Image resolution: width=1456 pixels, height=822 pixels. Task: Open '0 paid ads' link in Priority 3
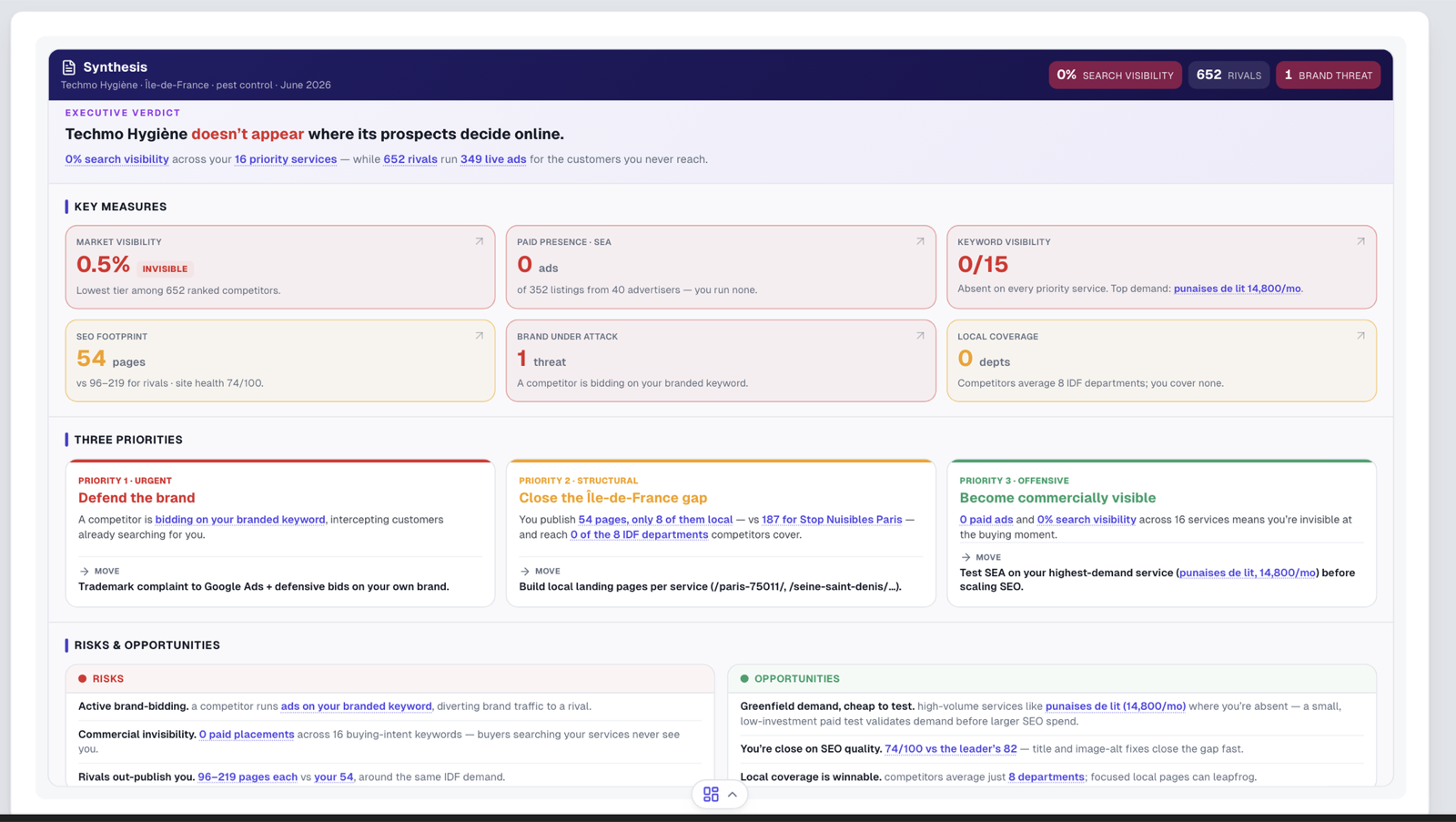[x=986, y=520]
